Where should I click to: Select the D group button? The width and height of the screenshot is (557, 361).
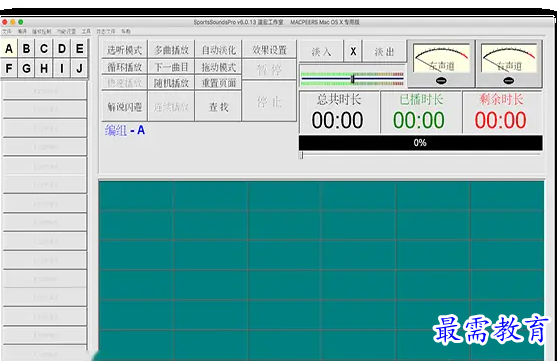62,49
